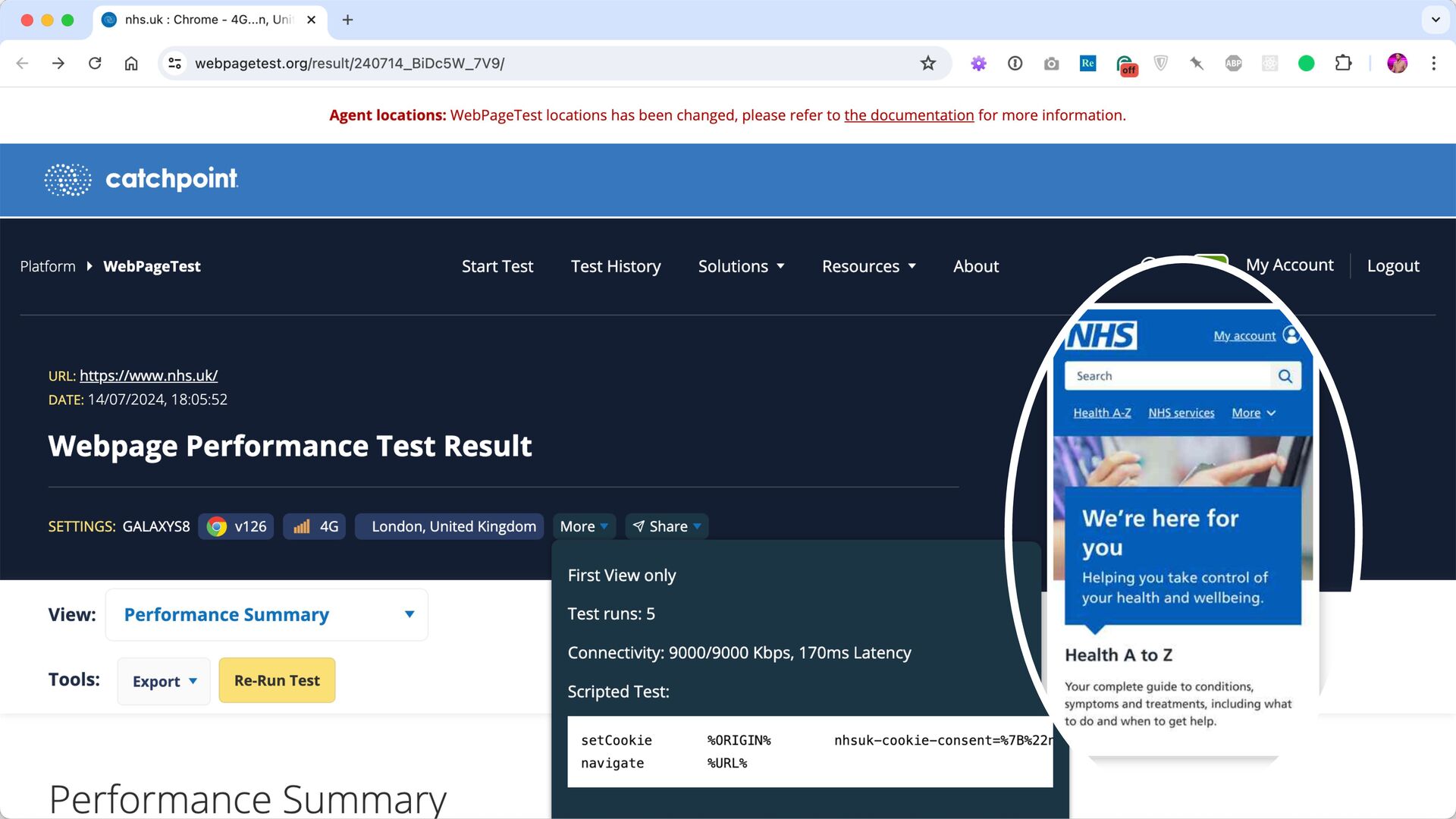
Task: Click the Connectivity 9000/9000 Kbps text
Action: [x=739, y=653]
